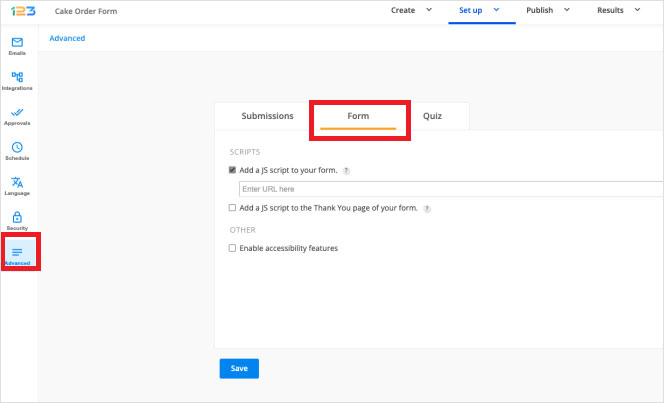Check Add JS script to Thank You page
Screen dimensions: 664x403
(232, 207)
